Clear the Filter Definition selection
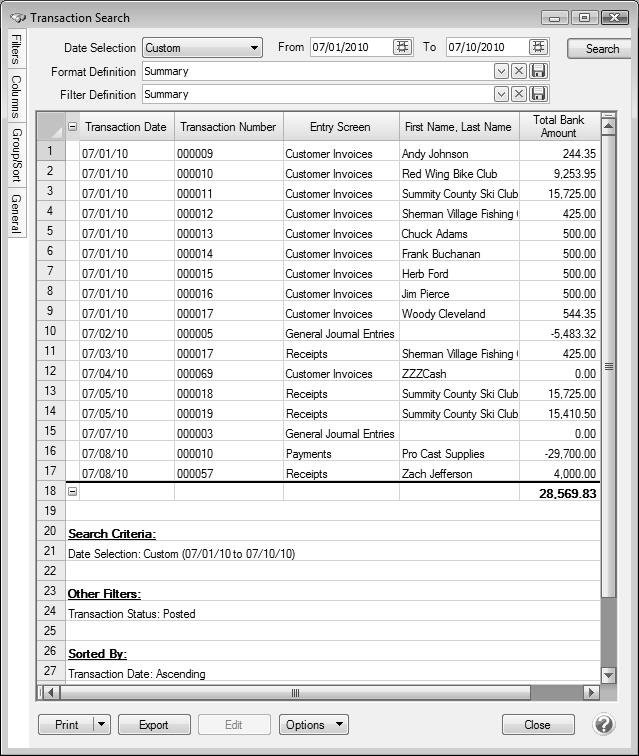639x756 pixels. coord(519,94)
